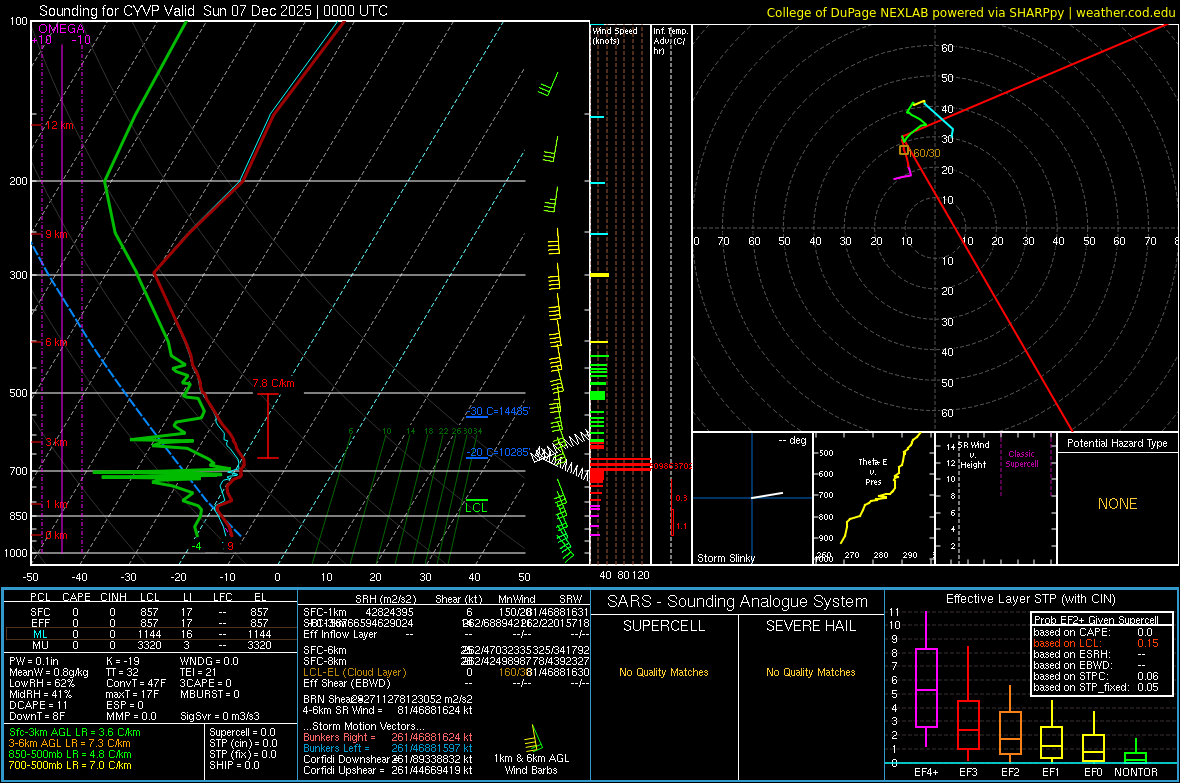Click the 6 km height marker
The width and height of the screenshot is (1180, 783).
[x=56, y=342]
